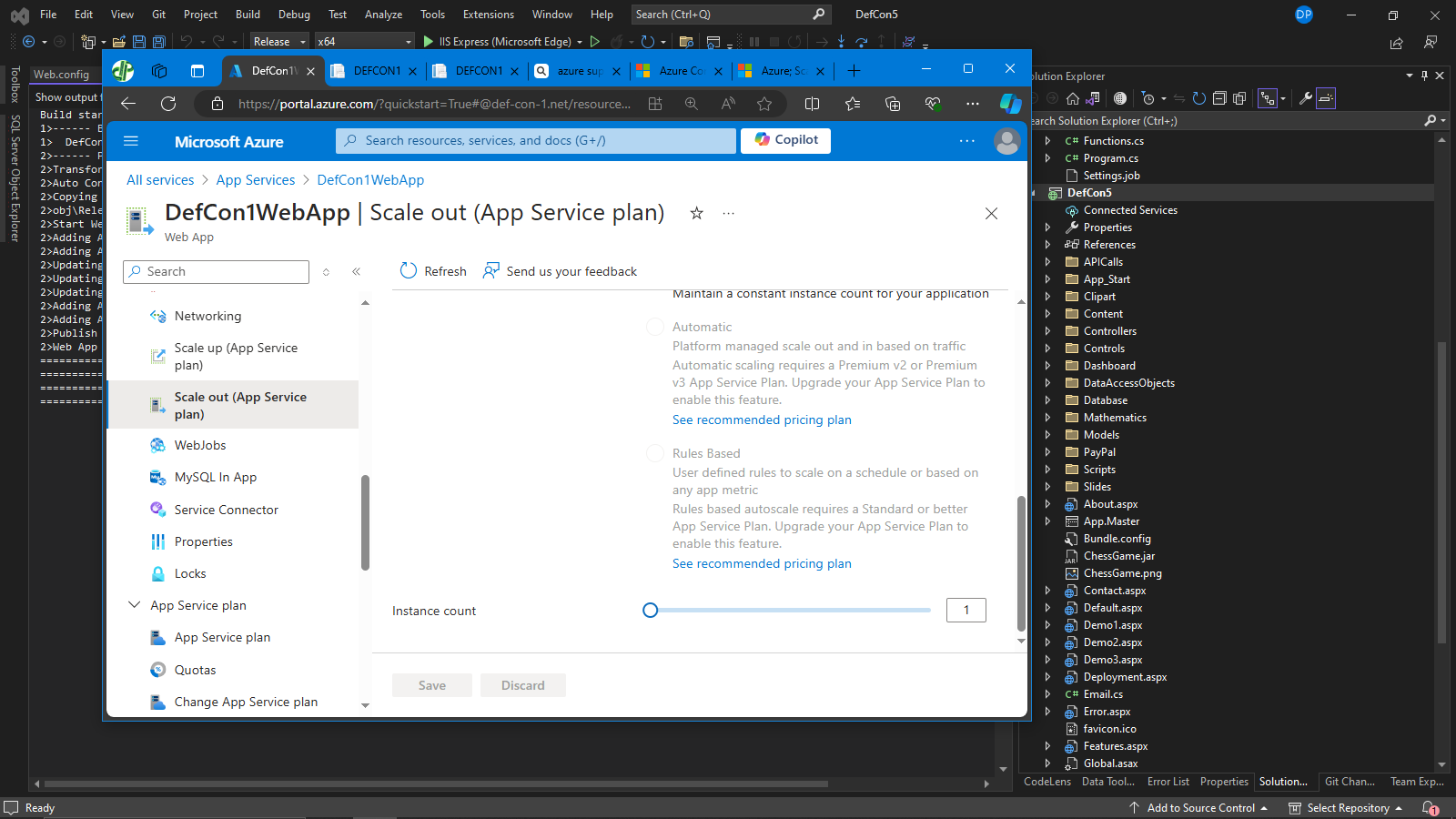Open the Debug menu
The height and width of the screenshot is (819, 1456).
pos(294,14)
